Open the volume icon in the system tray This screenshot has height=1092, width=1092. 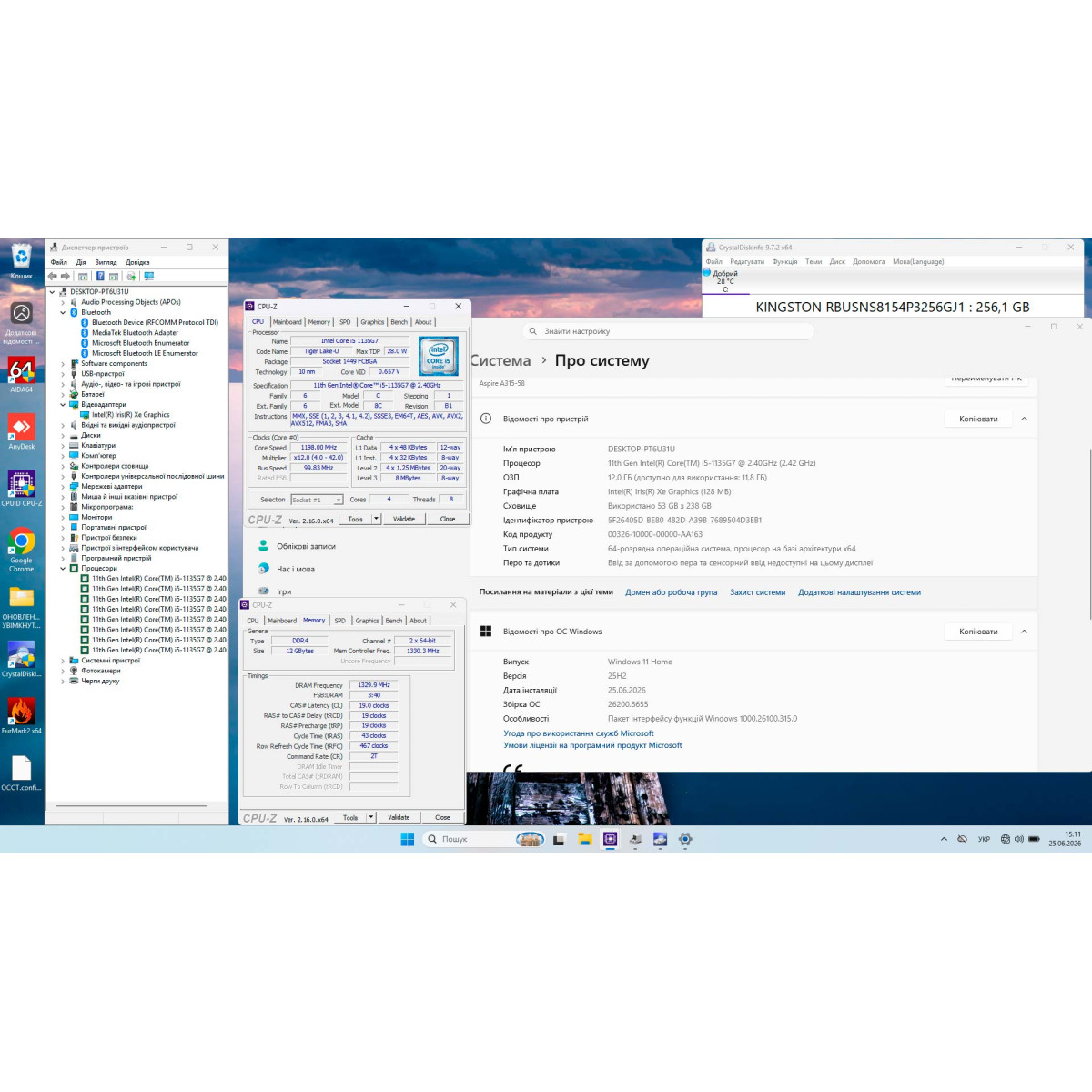(x=1019, y=839)
